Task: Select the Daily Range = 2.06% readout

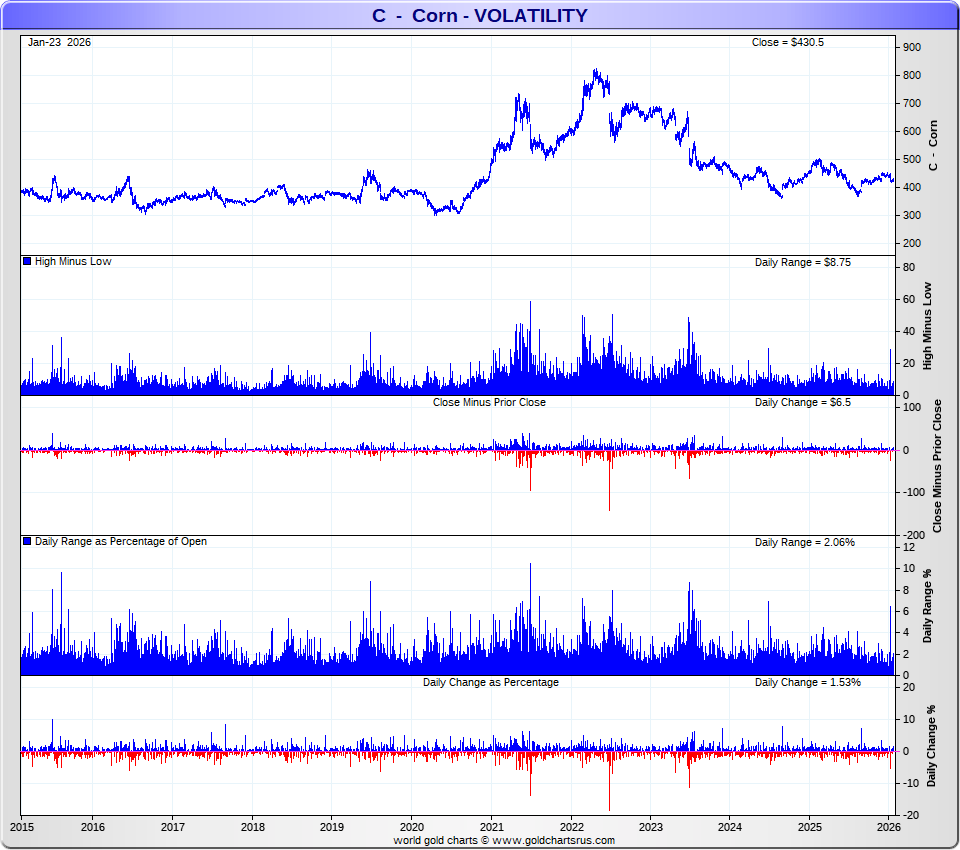Action: click(804, 542)
